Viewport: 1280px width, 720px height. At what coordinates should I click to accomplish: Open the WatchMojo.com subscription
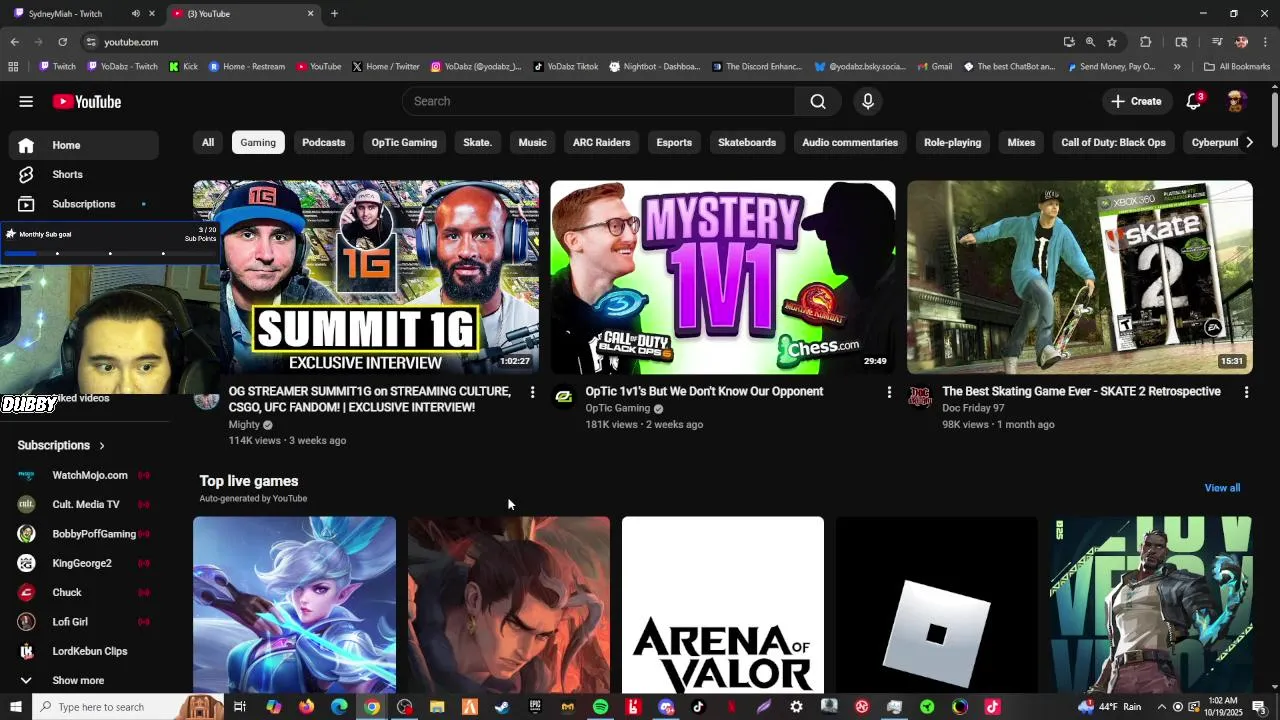pyautogui.click(x=84, y=475)
